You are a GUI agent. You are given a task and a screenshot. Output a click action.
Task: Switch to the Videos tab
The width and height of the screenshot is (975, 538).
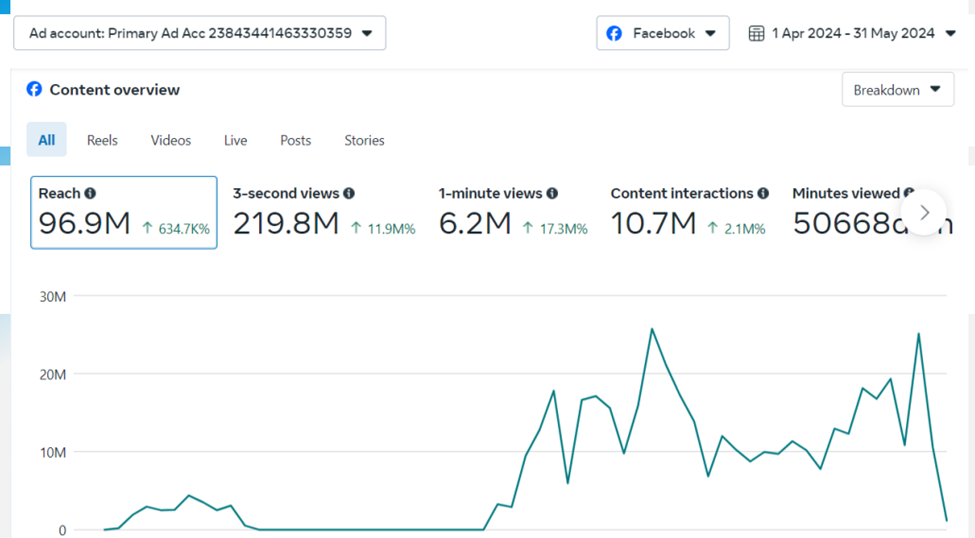(x=171, y=140)
